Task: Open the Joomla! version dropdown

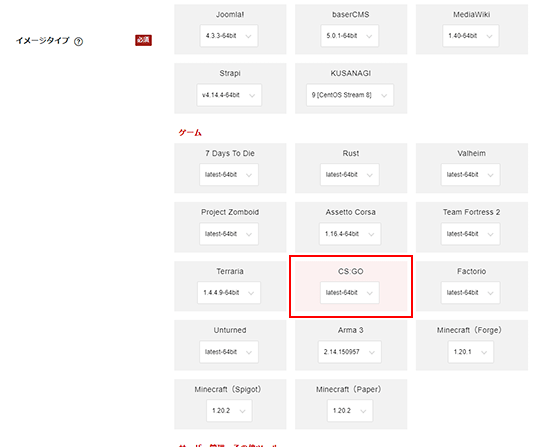Action: pyautogui.click(x=229, y=36)
